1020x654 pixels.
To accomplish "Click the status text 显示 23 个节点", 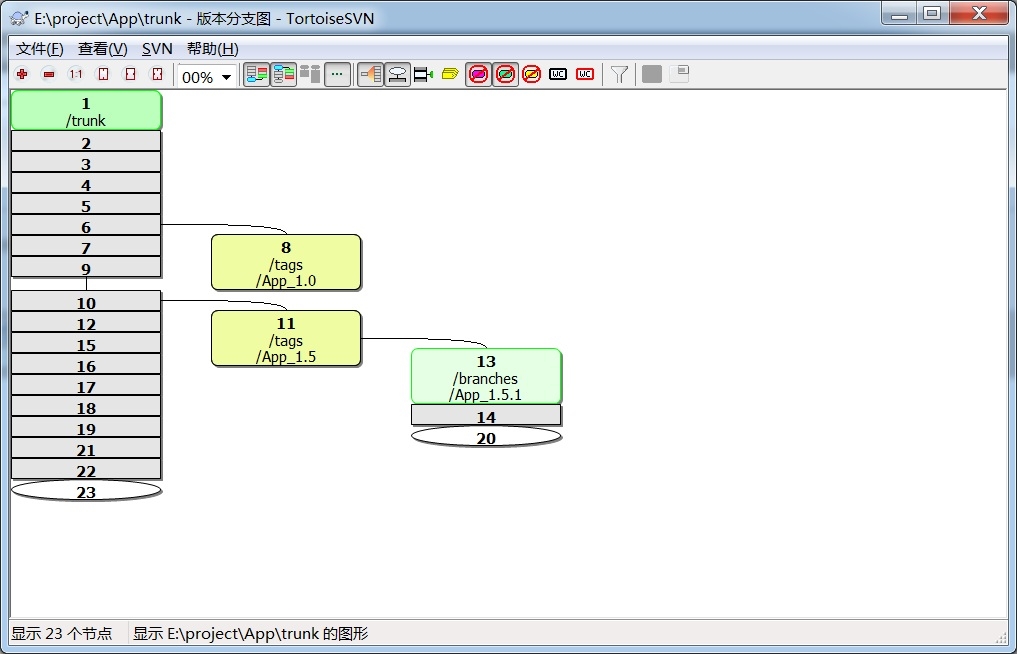I will coord(62,633).
